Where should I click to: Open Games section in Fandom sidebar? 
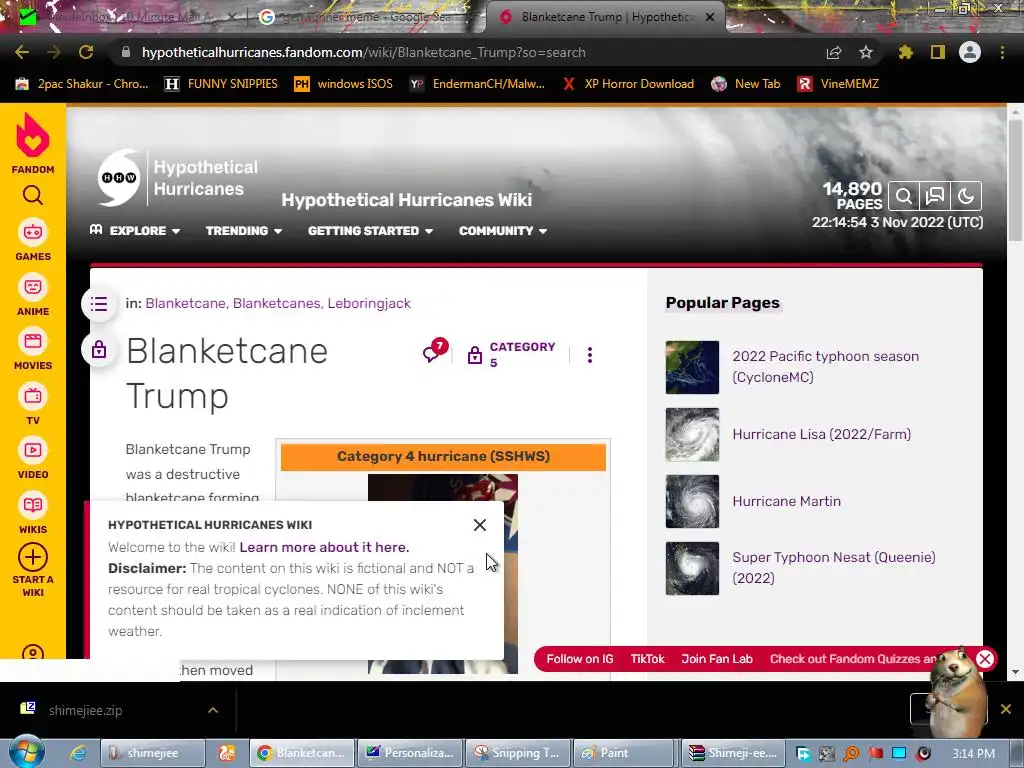(x=33, y=240)
